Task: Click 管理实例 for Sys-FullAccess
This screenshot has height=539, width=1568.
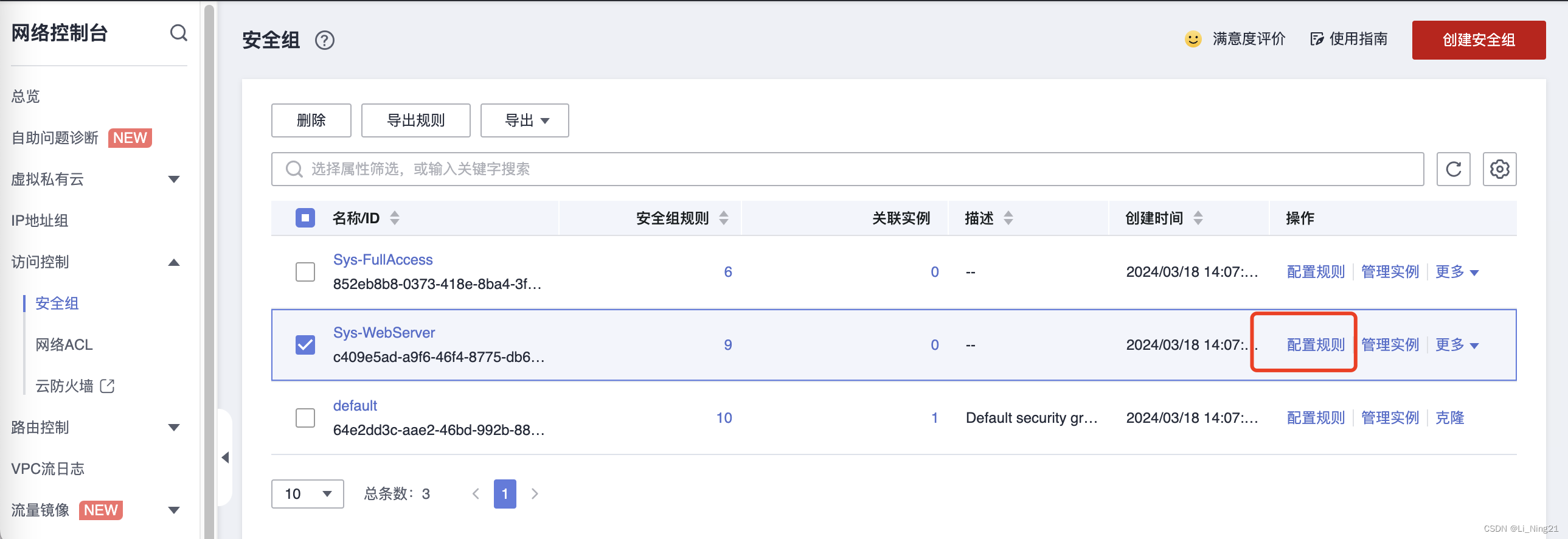Action: pyautogui.click(x=1390, y=272)
